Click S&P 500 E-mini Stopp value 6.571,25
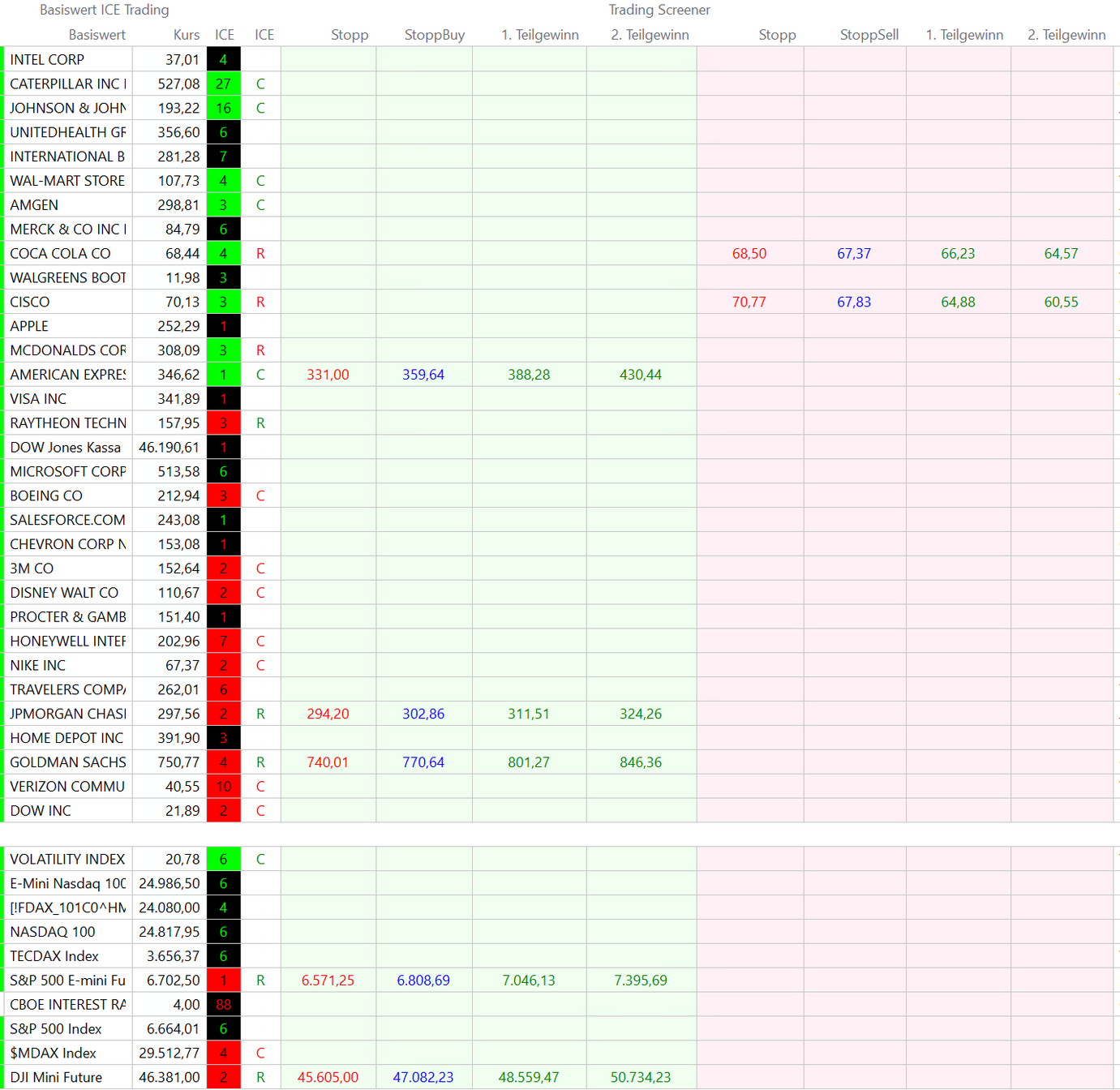This screenshot has height=1090, width=1120. point(328,980)
